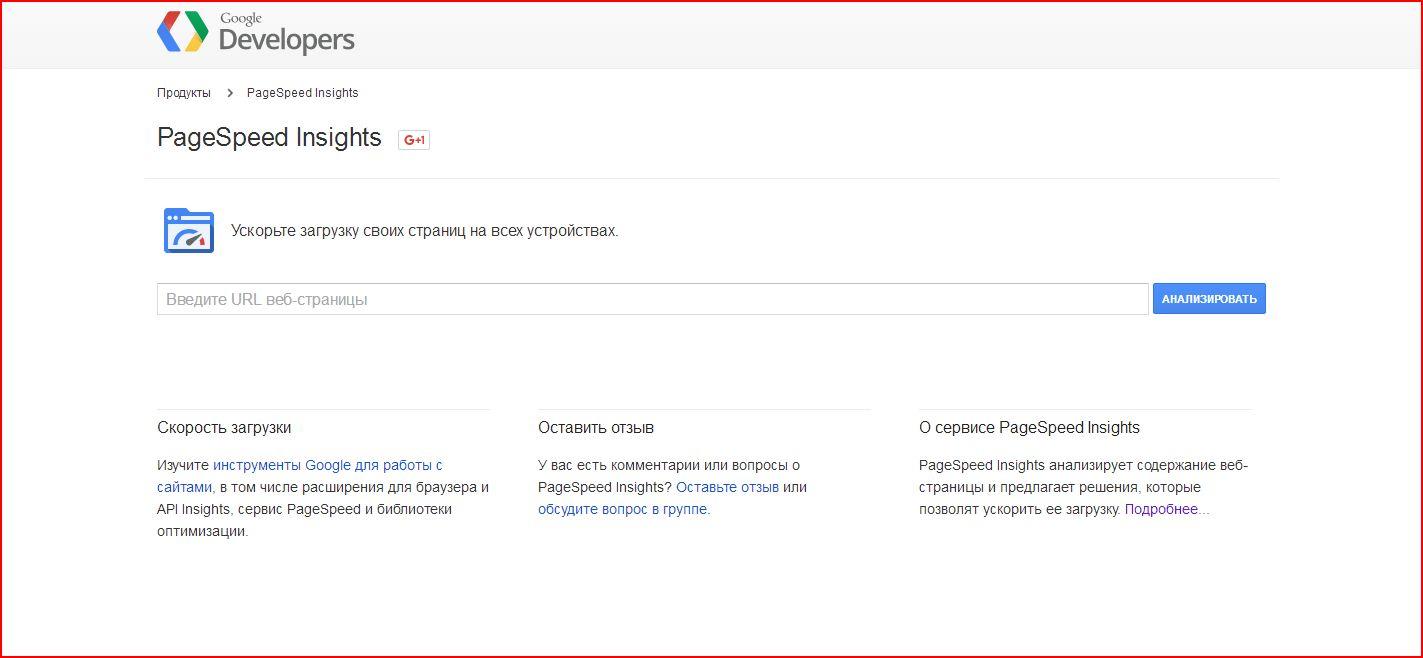Open the PageSpeed Insights breadcrumb link
The image size is (1423, 658).
302,93
